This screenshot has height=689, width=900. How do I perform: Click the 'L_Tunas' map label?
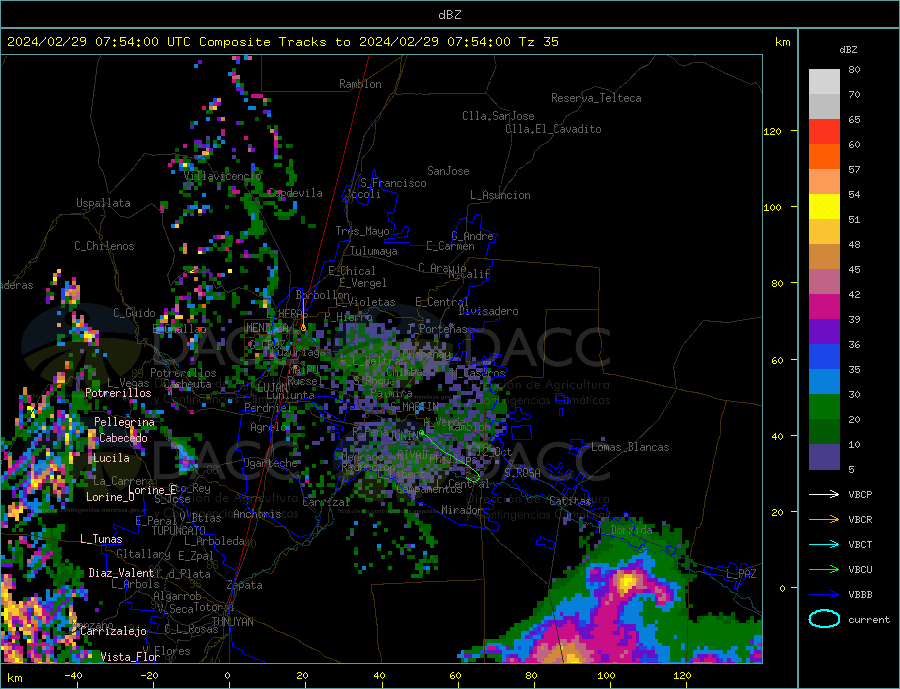[x=101, y=539]
